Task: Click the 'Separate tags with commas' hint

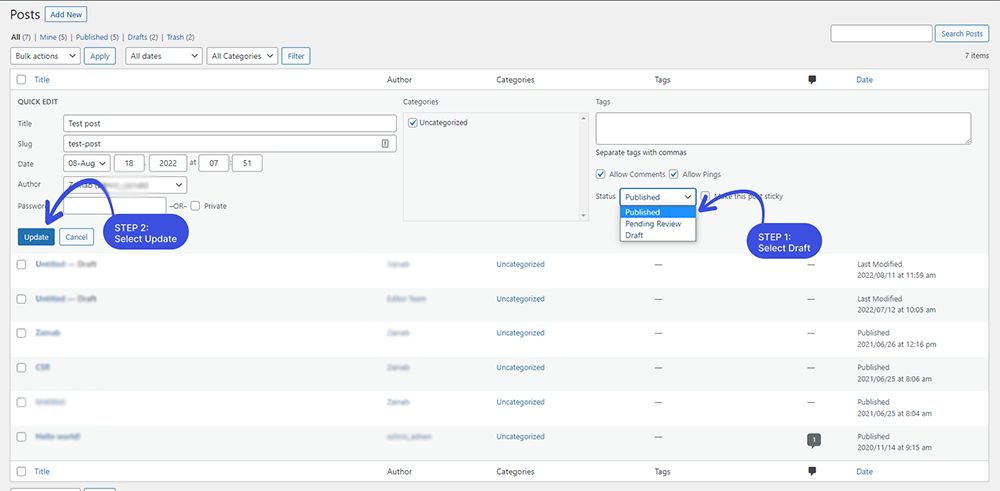Action: tap(641, 153)
